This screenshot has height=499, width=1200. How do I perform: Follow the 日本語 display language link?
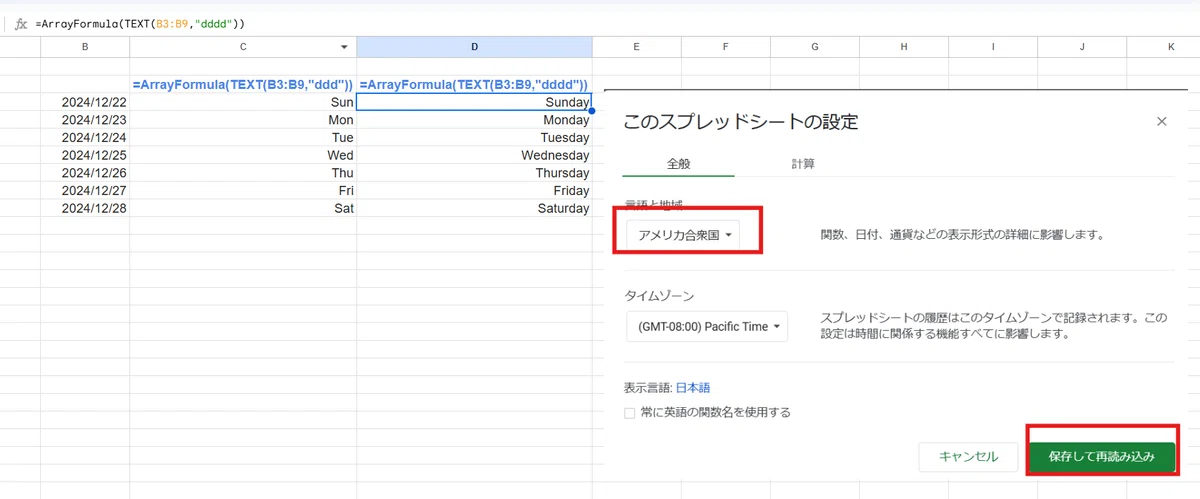693,388
